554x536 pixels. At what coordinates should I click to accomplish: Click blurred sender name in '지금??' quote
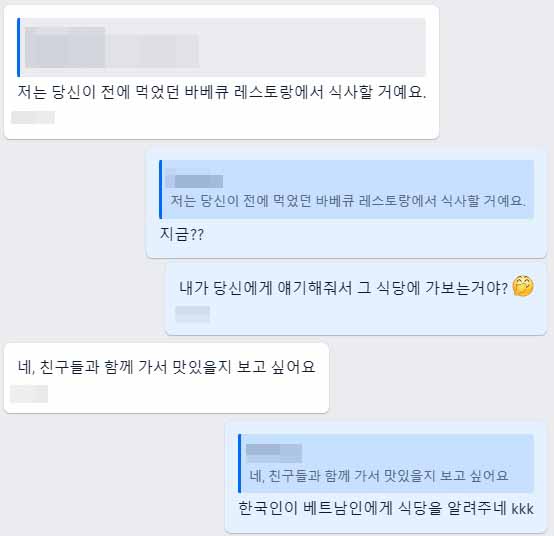[195, 181]
